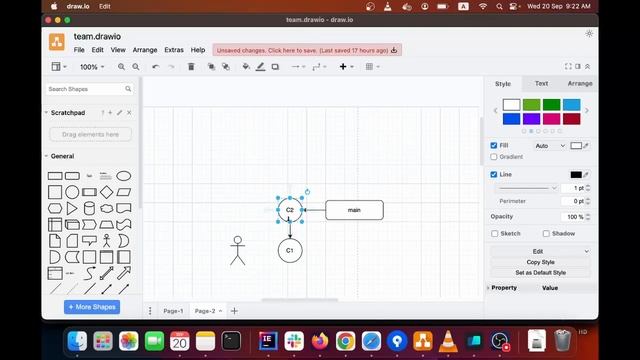
Task: Open the fill color bucket tool
Action: tap(246, 67)
